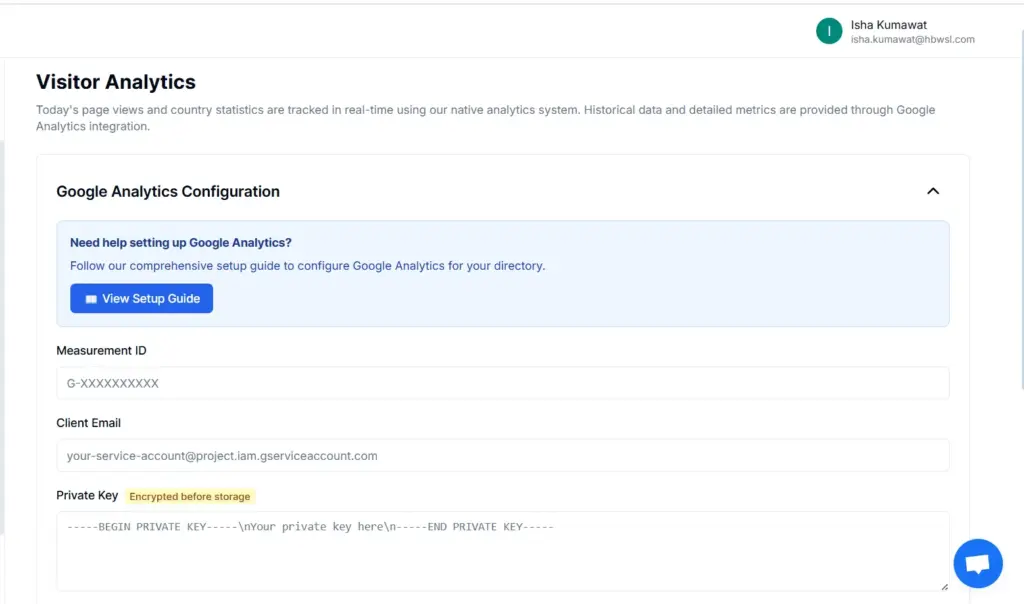
Task: Click View Setup Guide
Action: point(141,298)
